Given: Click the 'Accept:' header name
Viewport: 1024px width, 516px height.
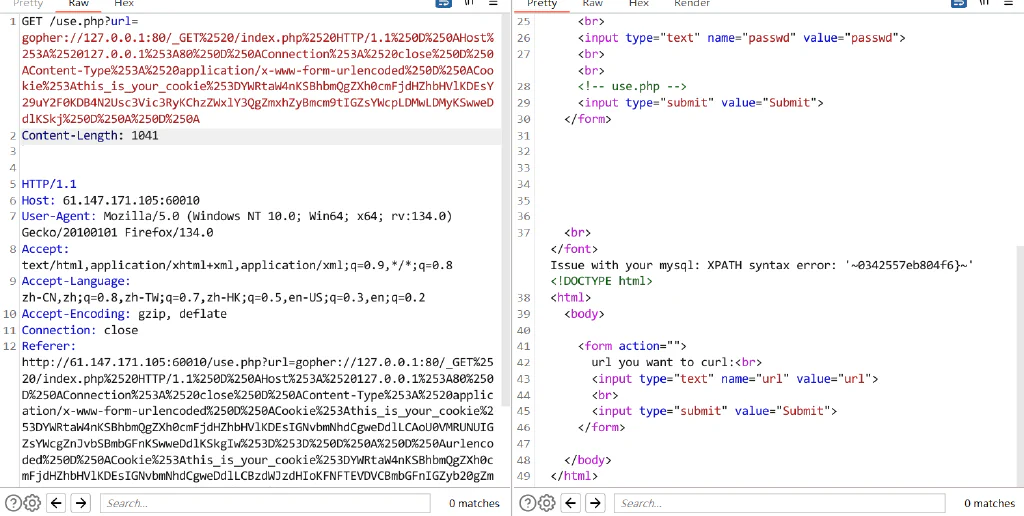Looking at the screenshot, I should pyautogui.click(x=45, y=249).
